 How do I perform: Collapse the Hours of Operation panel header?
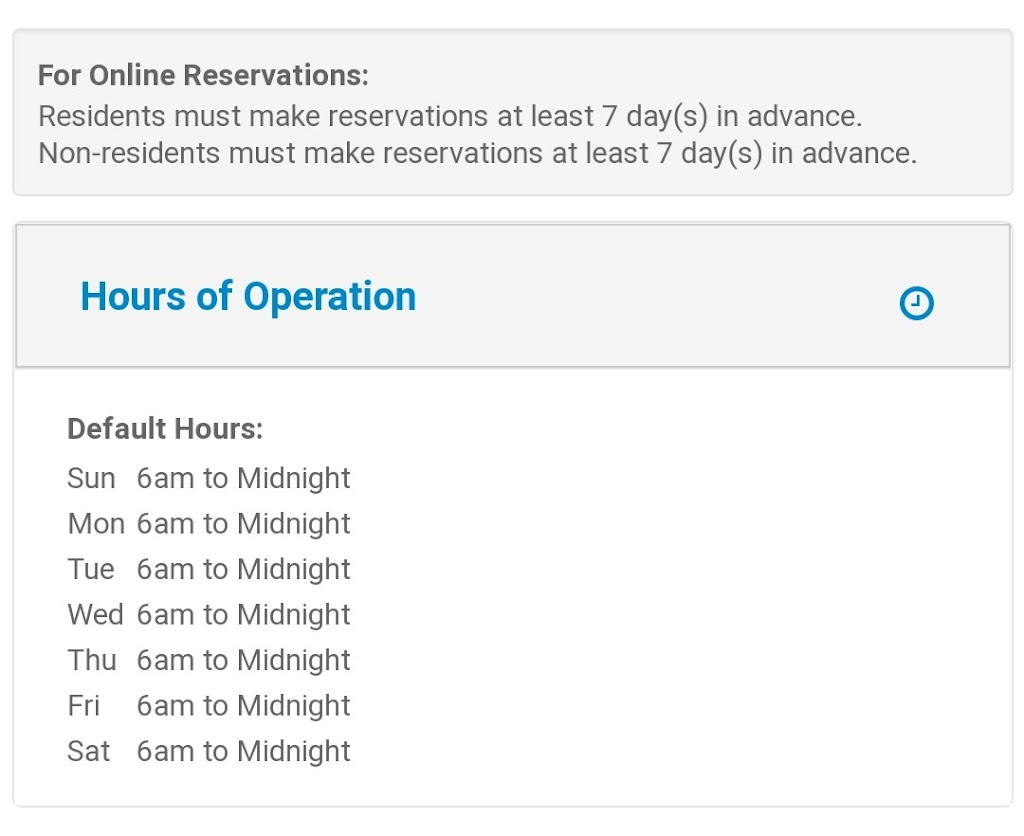pyautogui.click(x=513, y=295)
